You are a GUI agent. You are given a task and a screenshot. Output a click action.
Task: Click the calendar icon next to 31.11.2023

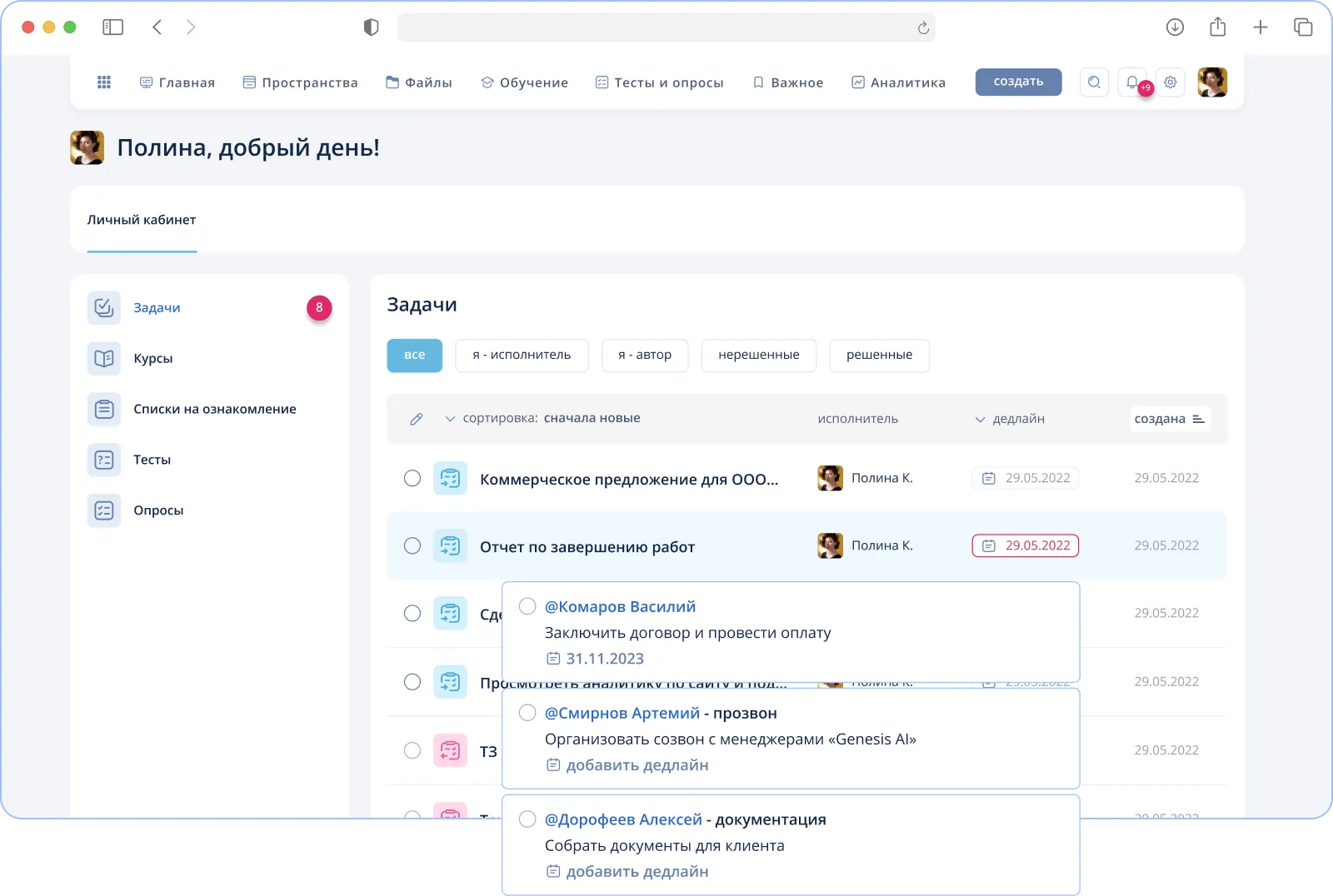pos(553,659)
